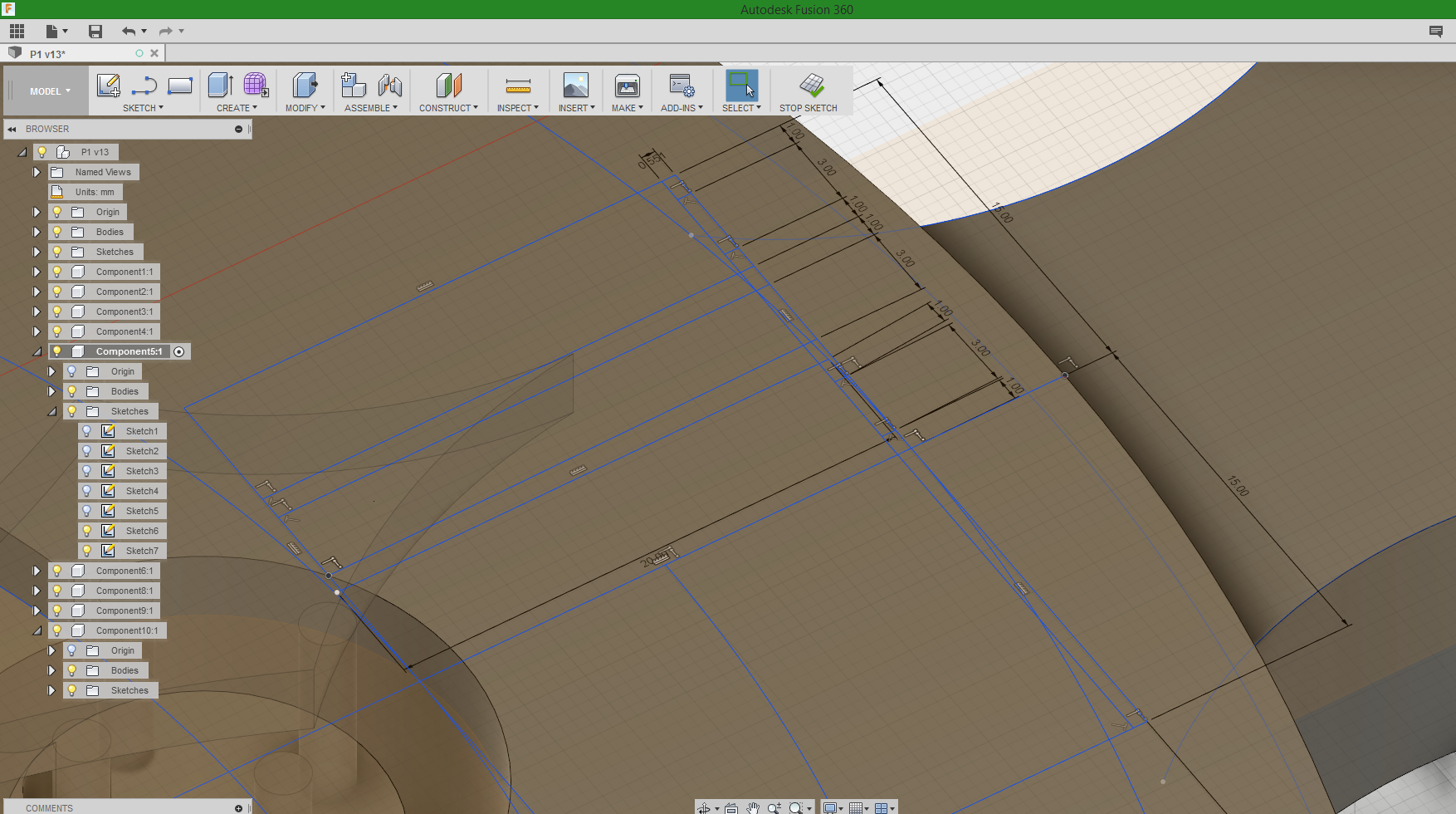Expand the Named Views folder

pos(37,172)
